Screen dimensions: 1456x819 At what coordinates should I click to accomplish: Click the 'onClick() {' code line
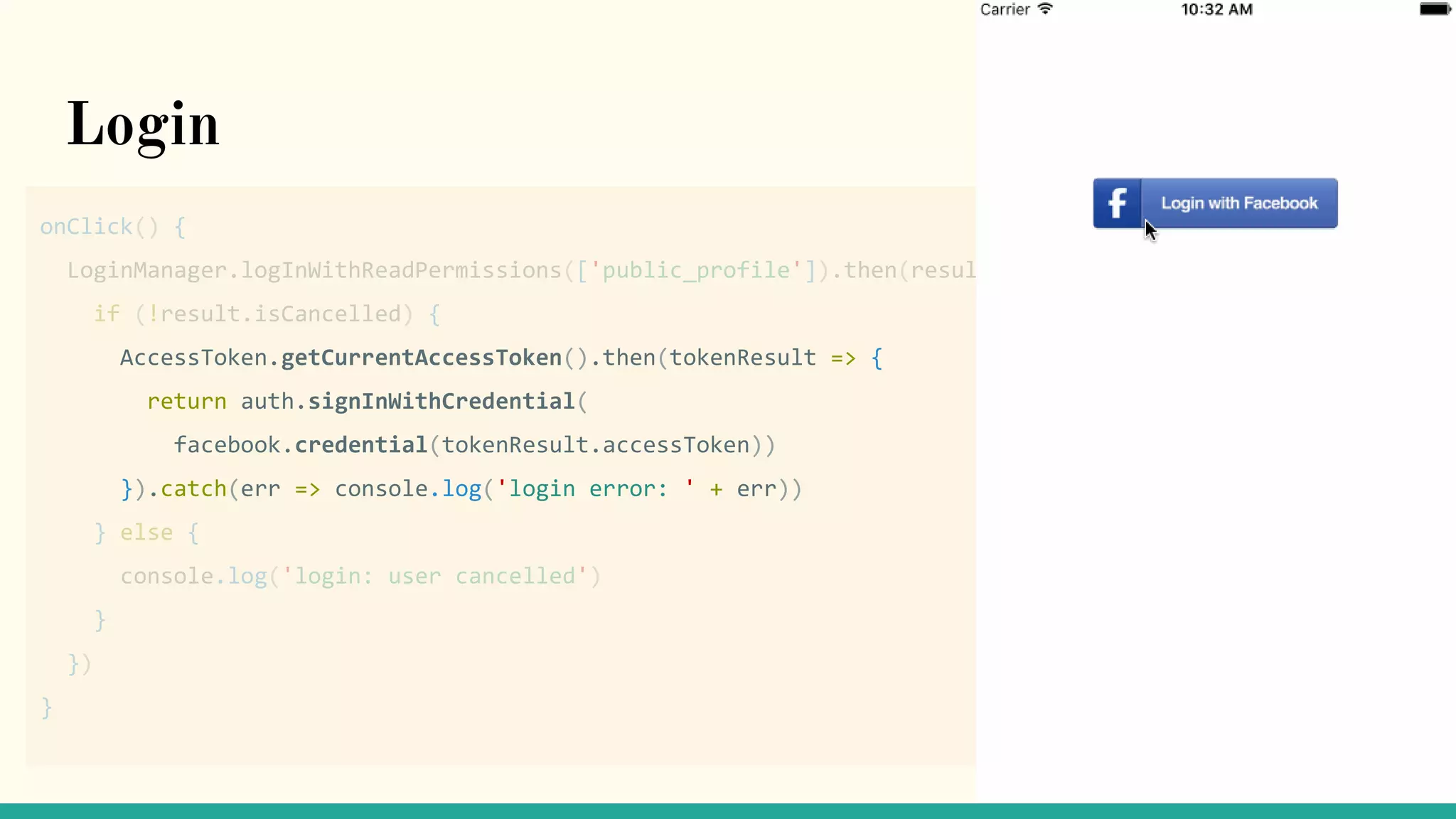[x=113, y=227]
